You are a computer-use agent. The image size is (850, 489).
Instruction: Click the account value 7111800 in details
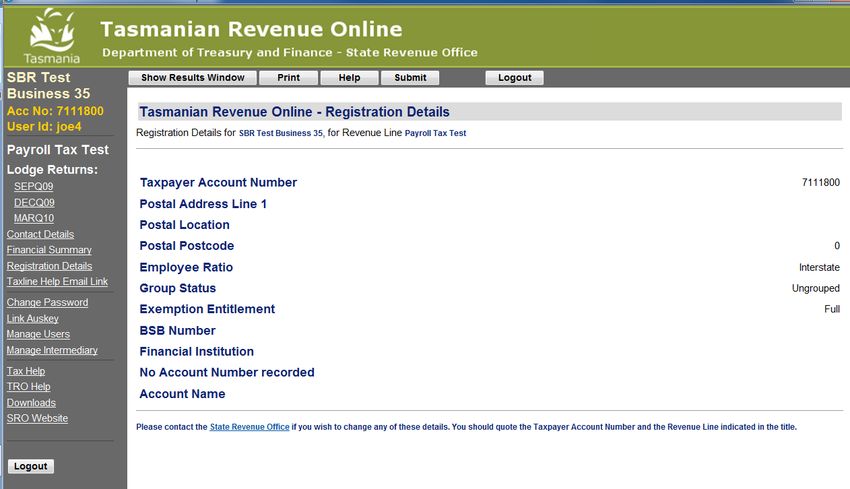click(821, 183)
